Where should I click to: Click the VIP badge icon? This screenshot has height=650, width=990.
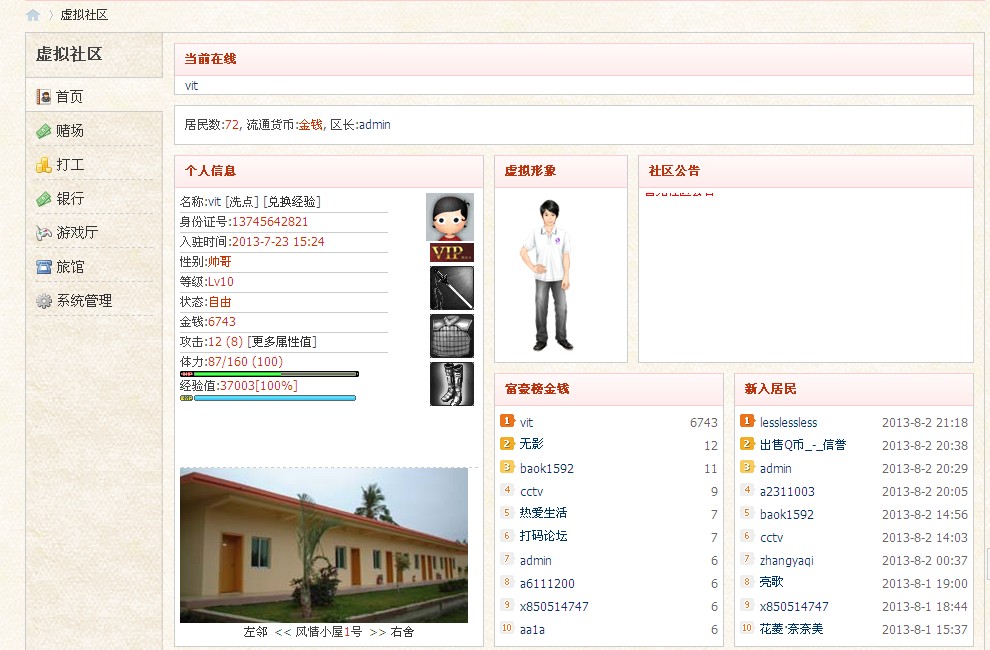coord(451,252)
